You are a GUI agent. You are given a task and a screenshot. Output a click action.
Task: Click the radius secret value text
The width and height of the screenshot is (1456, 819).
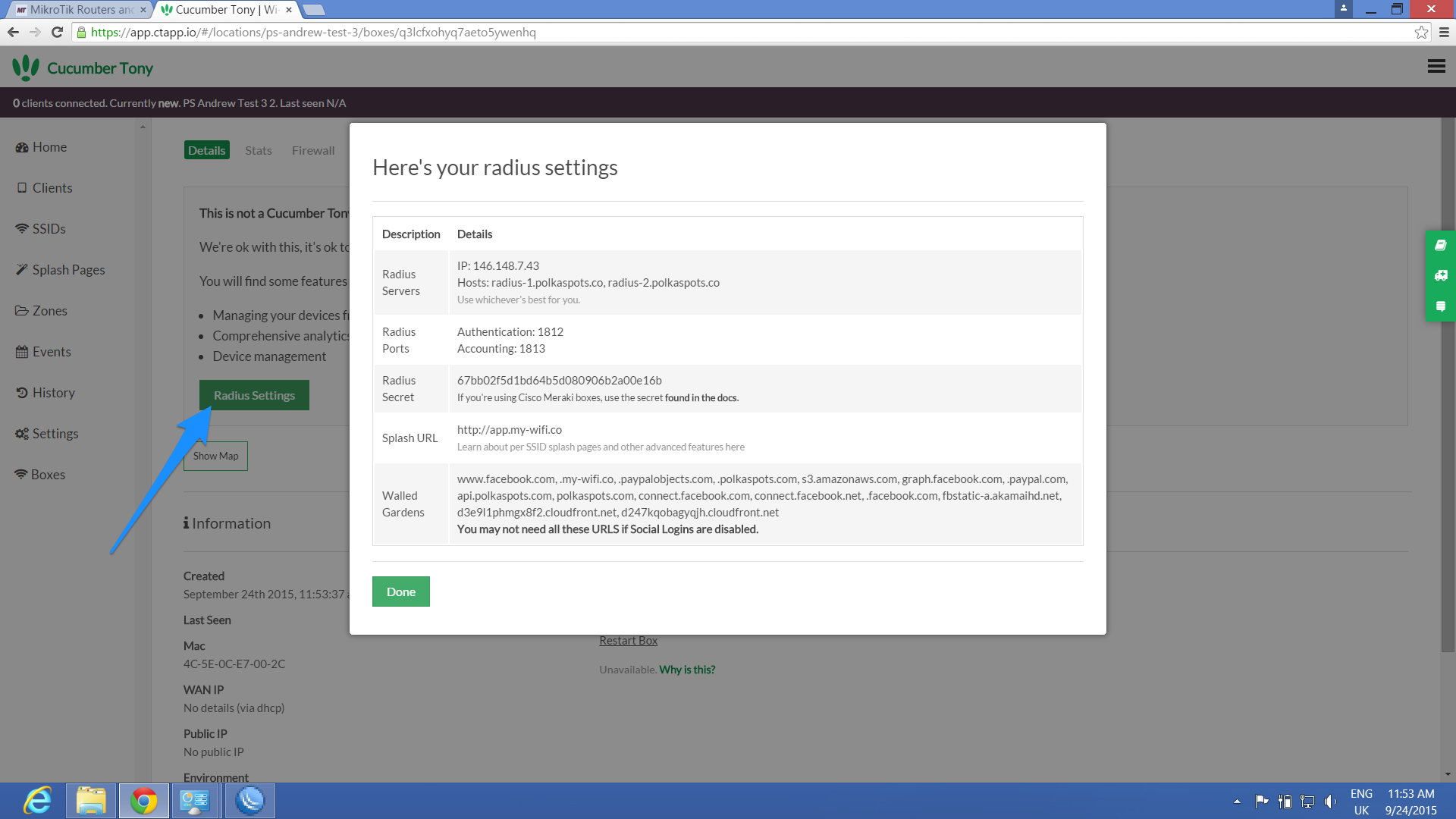(559, 381)
